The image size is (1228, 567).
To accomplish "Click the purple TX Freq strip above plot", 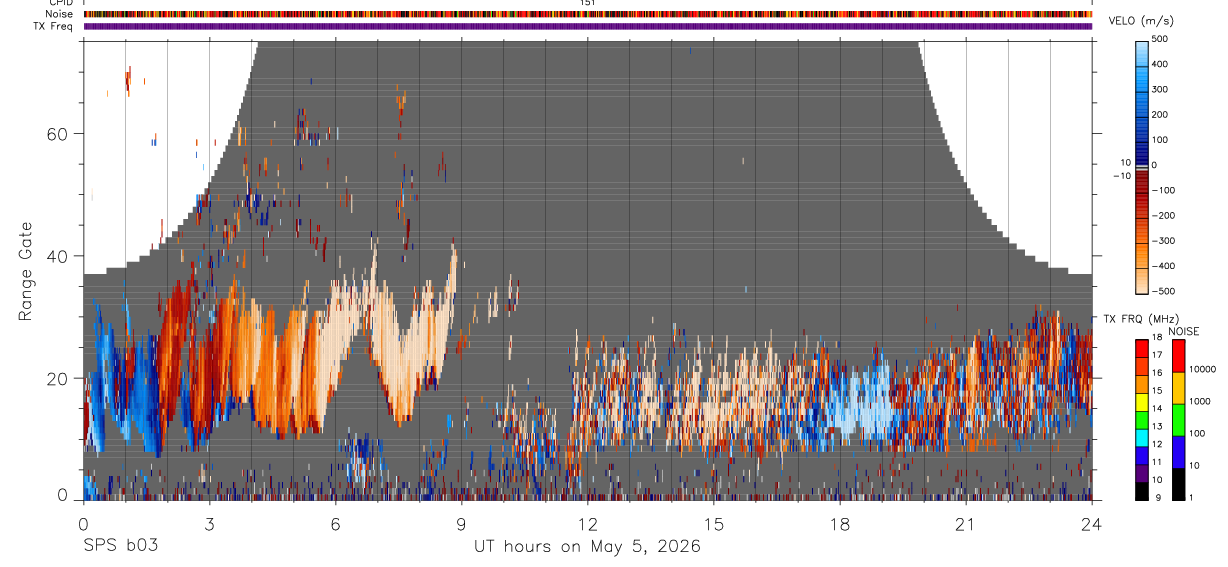I will click(588, 26).
